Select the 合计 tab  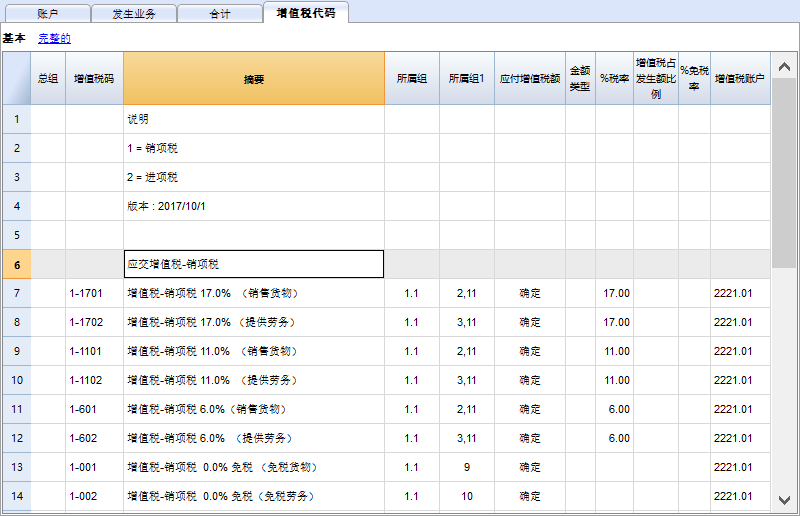pos(220,14)
